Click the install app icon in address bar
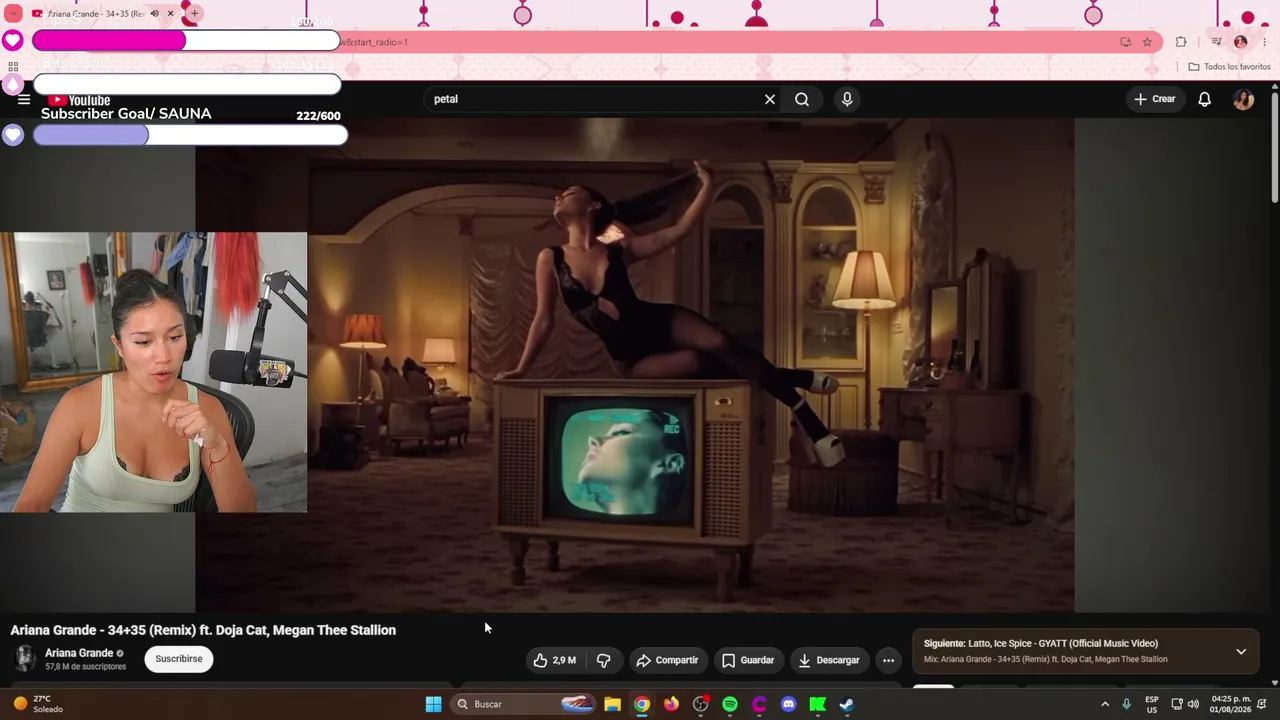 tap(1125, 42)
